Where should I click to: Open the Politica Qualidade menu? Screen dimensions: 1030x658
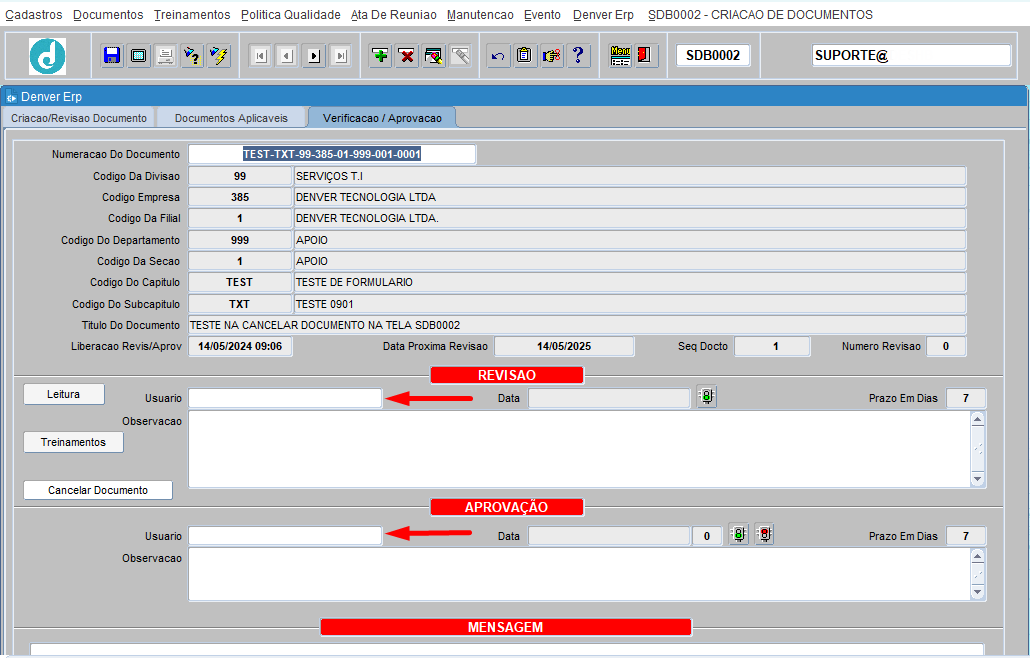tap(290, 14)
